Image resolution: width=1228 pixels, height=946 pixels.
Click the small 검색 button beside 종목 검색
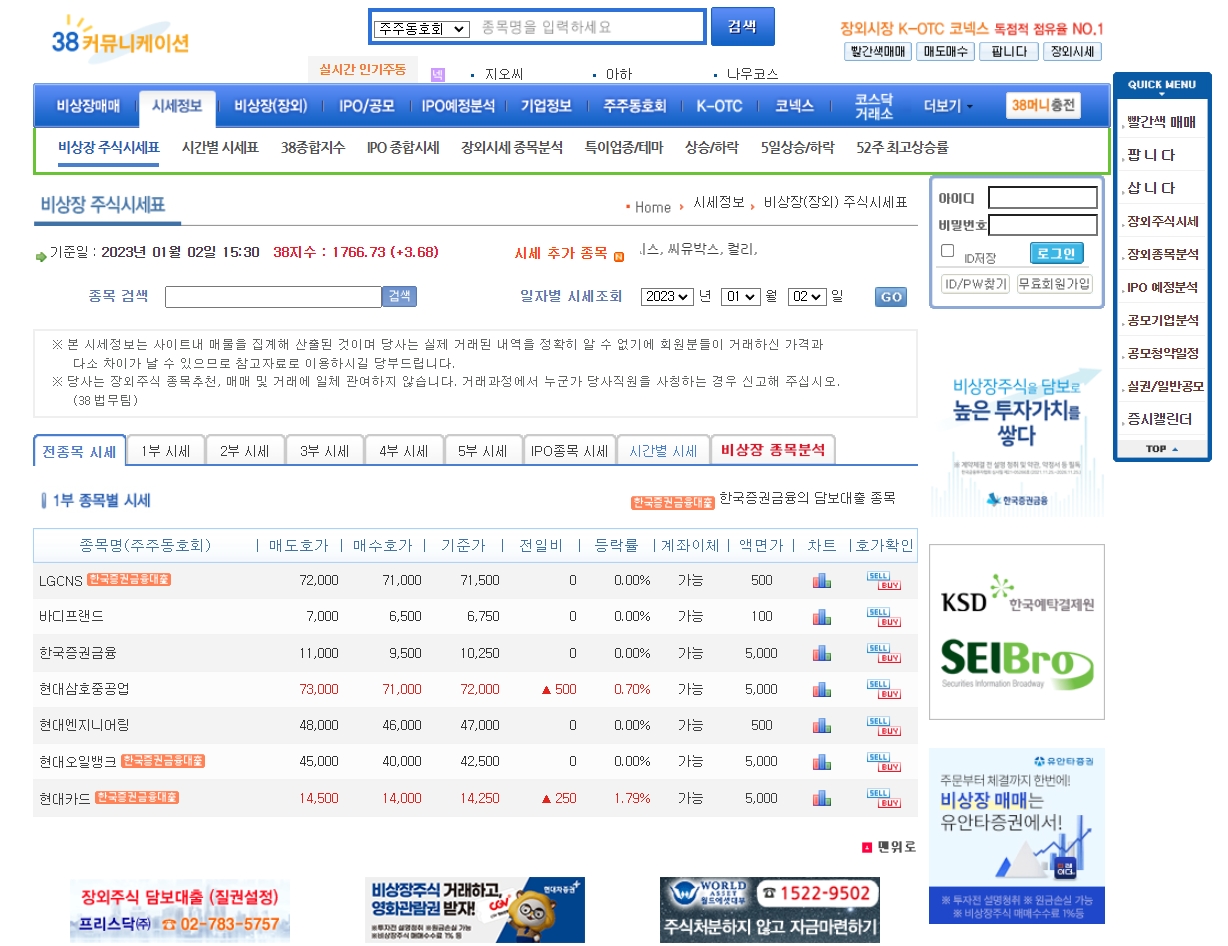click(399, 297)
